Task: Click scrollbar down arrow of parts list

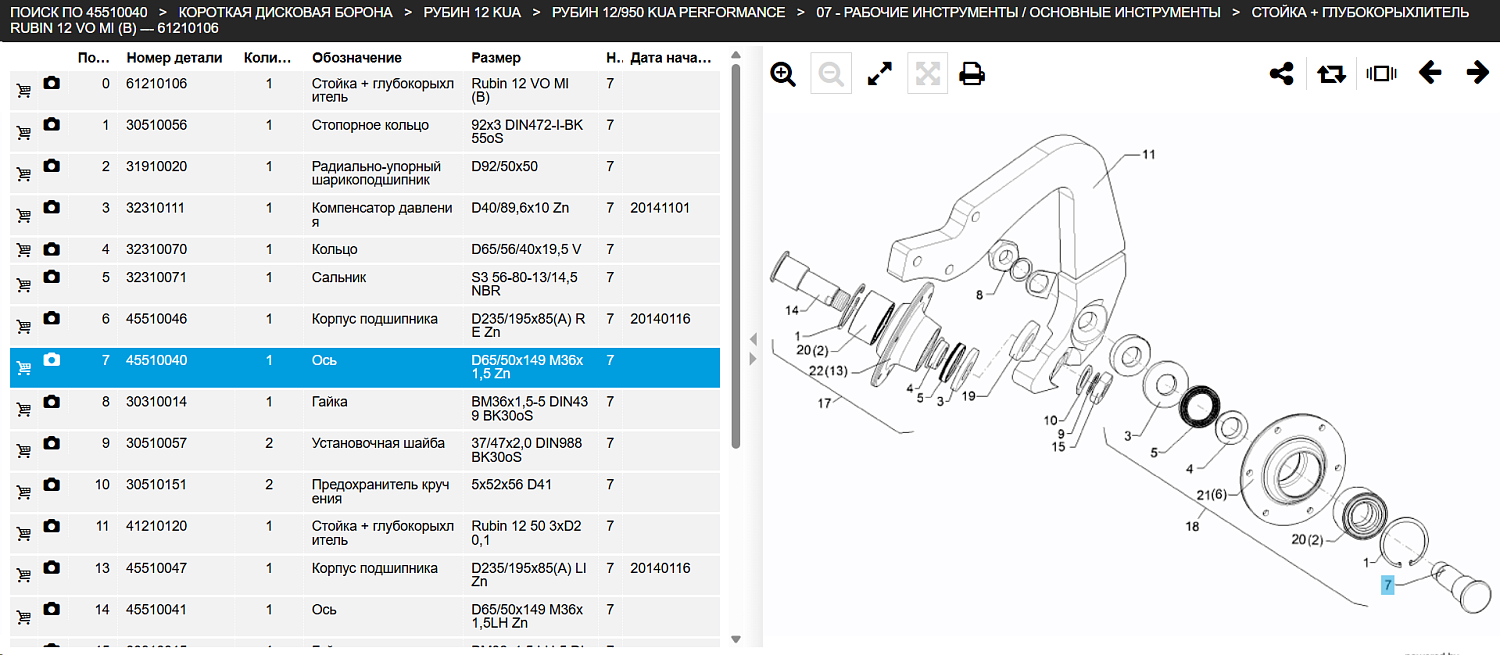Action: (736, 639)
